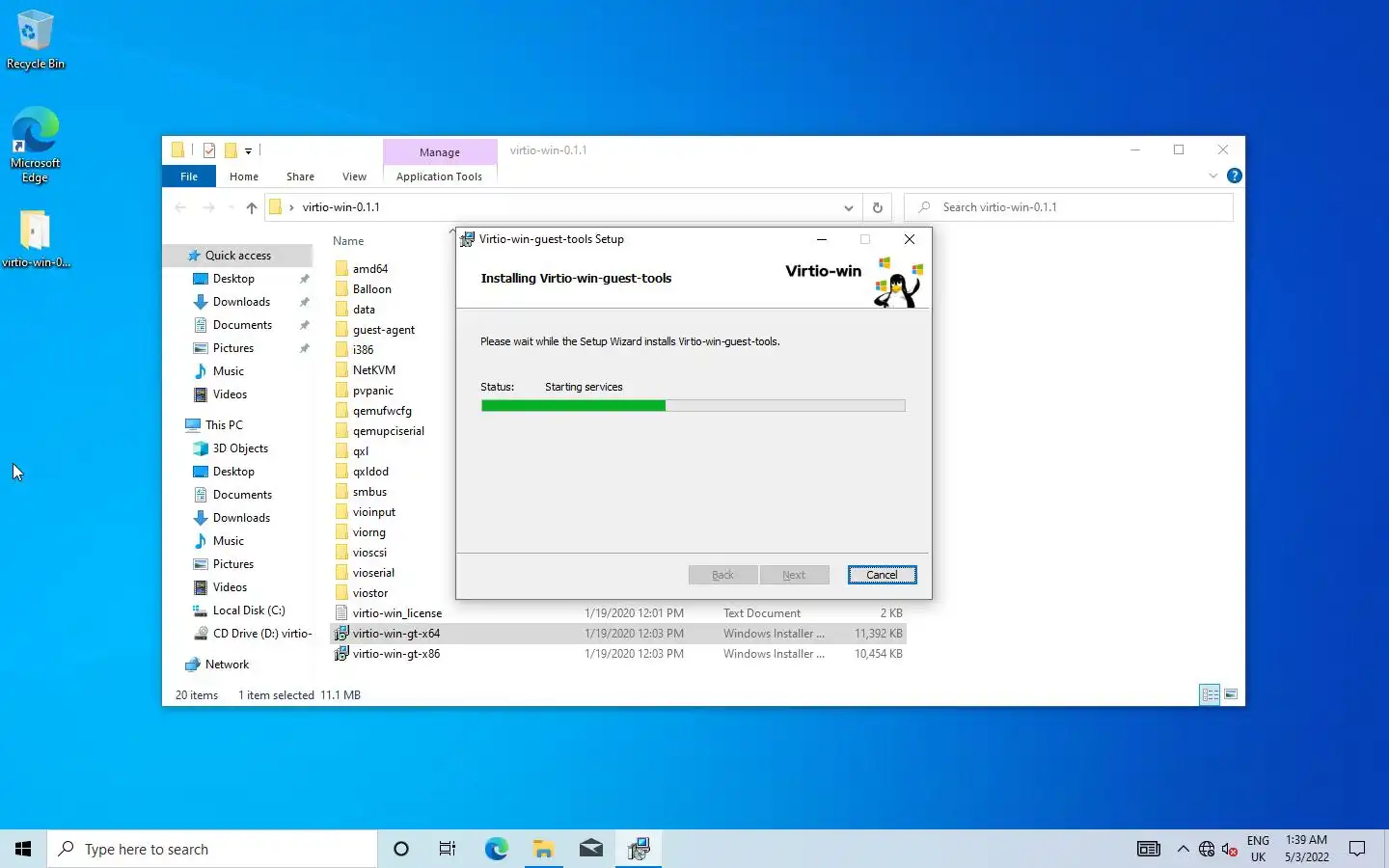Click the Search virtio-win-0.1.1 field
This screenshot has height=868, width=1389.
(x=1069, y=207)
